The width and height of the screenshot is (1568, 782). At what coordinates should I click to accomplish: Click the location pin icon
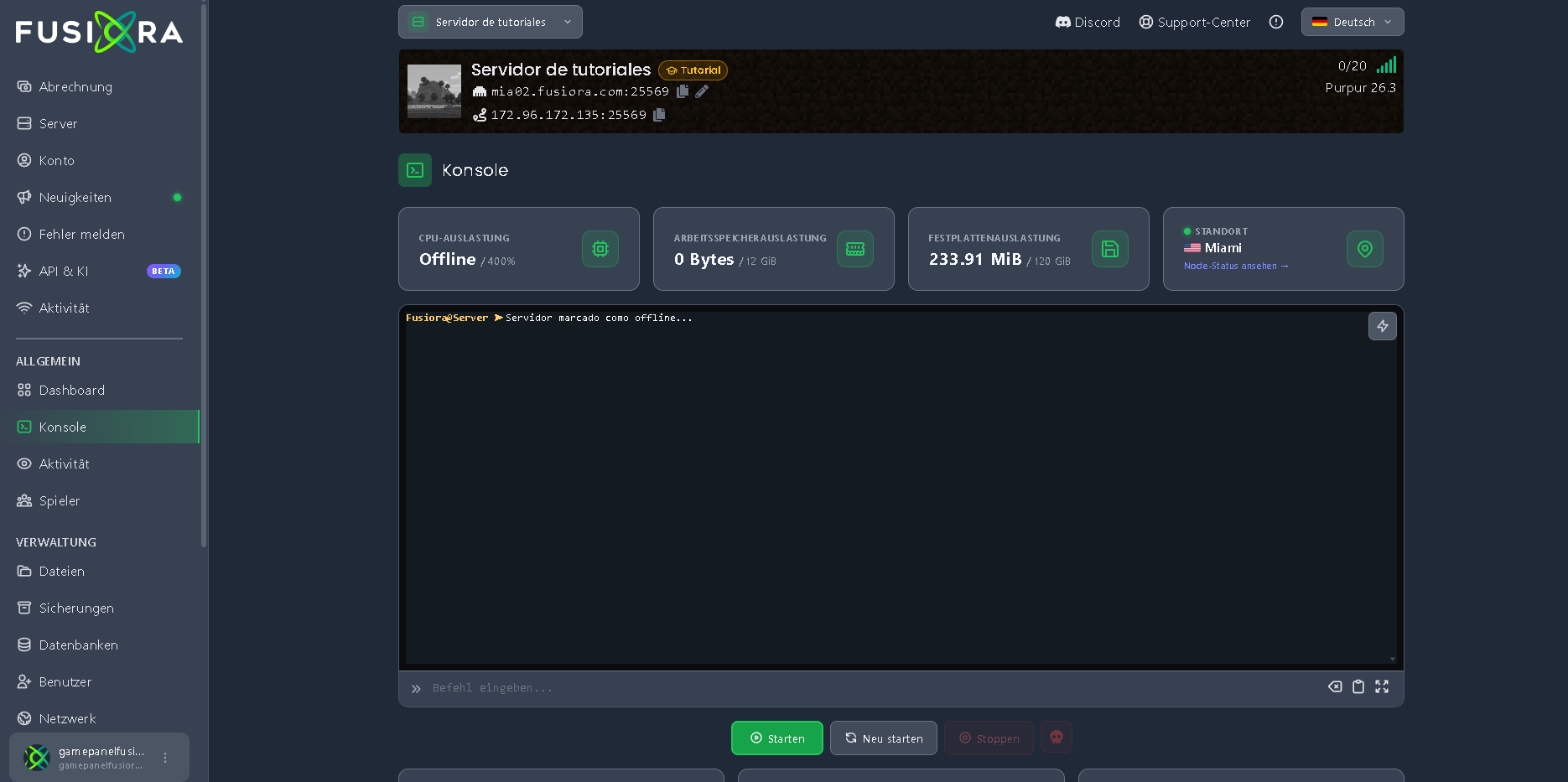[1365, 249]
